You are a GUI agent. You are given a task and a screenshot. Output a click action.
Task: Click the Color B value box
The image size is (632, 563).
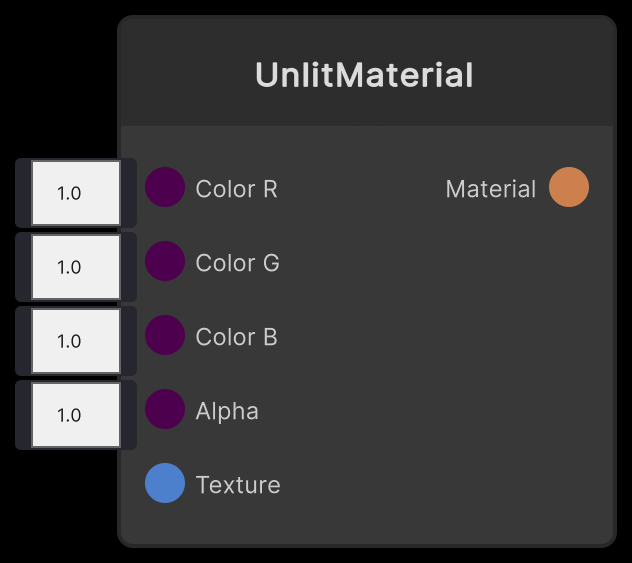pos(76,341)
